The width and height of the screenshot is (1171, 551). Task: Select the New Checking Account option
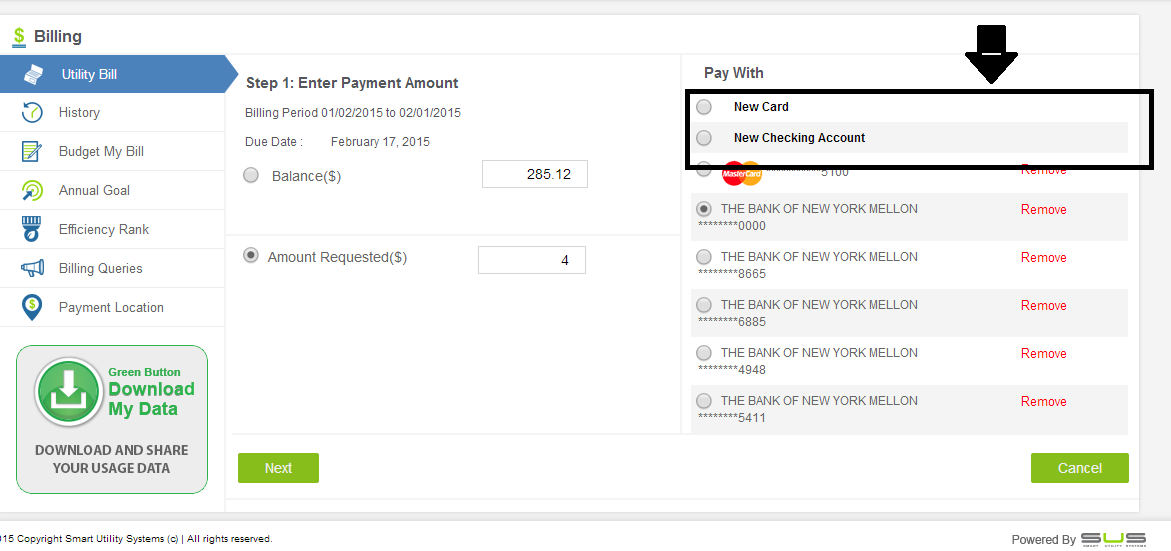[x=704, y=138]
